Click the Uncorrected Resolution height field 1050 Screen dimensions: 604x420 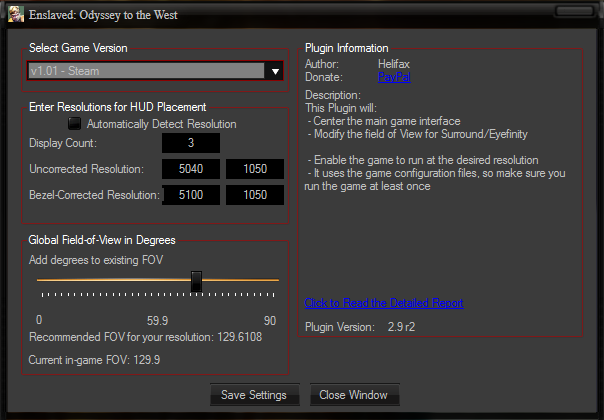coord(255,169)
